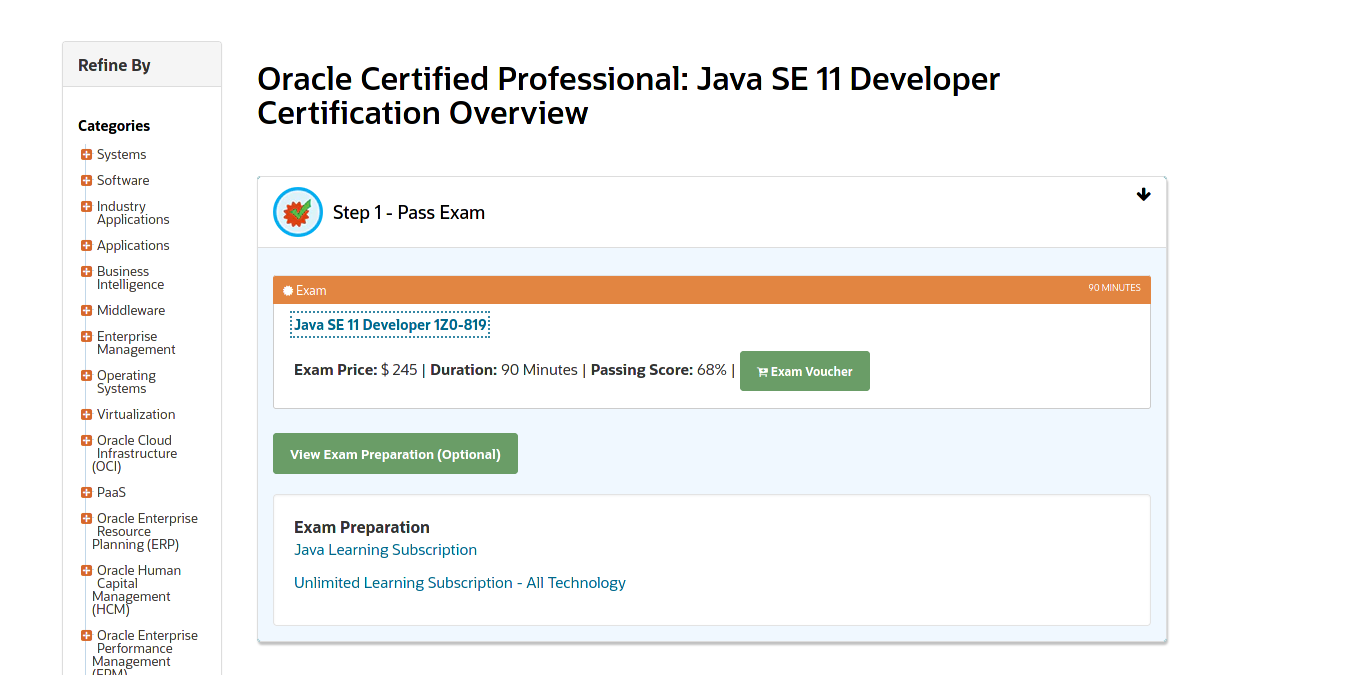Collapse Step 1 panel with down arrow
Screen dimensions: 1372x675
pyautogui.click(x=1144, y=195)
